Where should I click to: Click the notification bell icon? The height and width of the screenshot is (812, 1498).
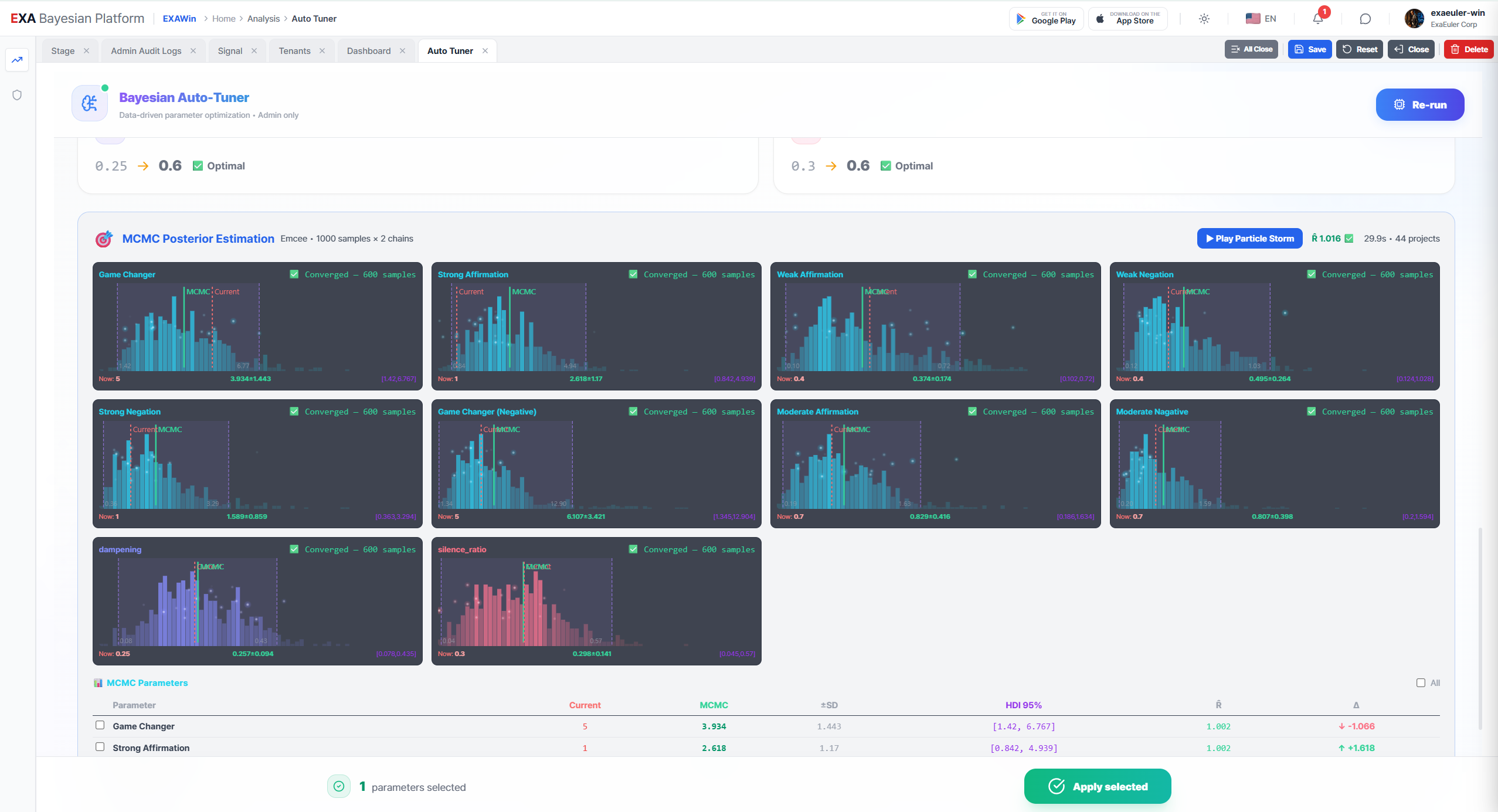point(1317,19)
